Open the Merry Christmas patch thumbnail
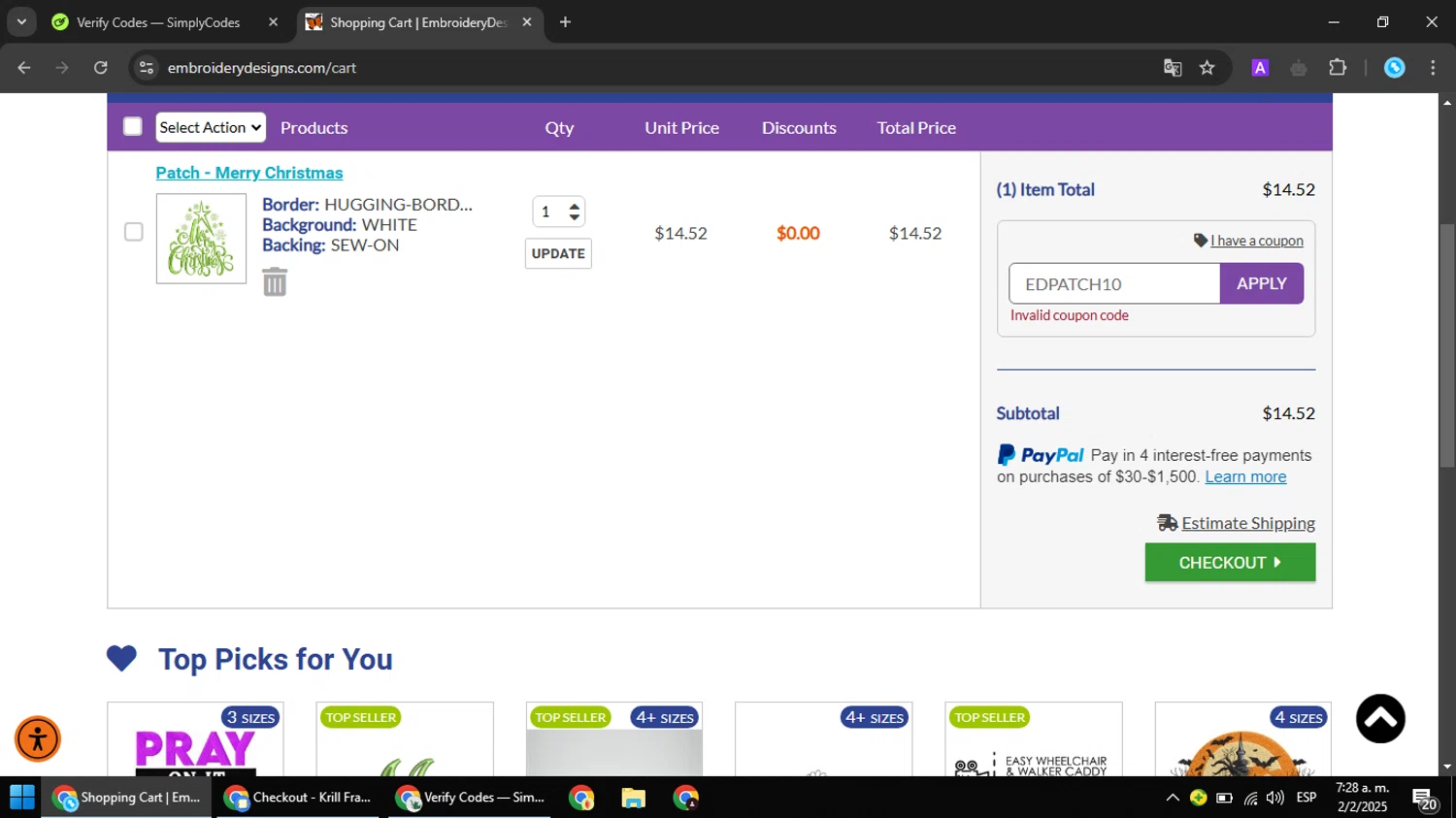 pos(201,239)
